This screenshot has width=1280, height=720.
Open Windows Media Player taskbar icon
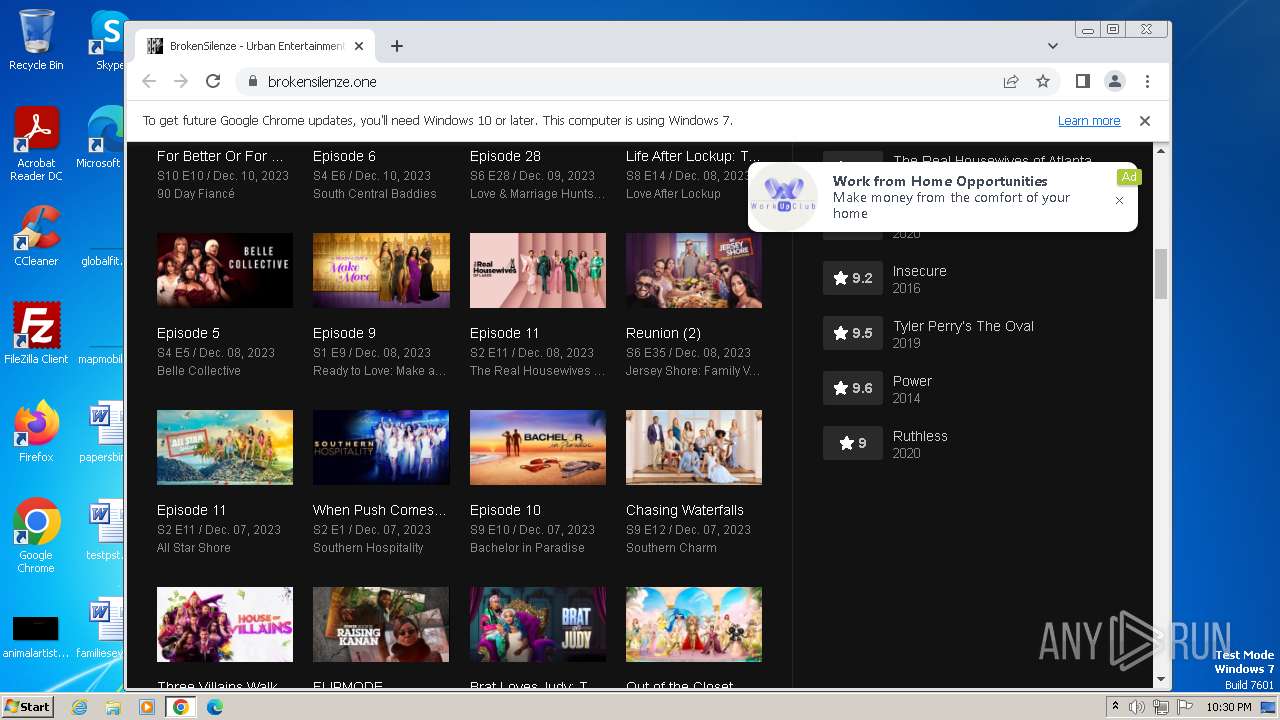[147, 707]
